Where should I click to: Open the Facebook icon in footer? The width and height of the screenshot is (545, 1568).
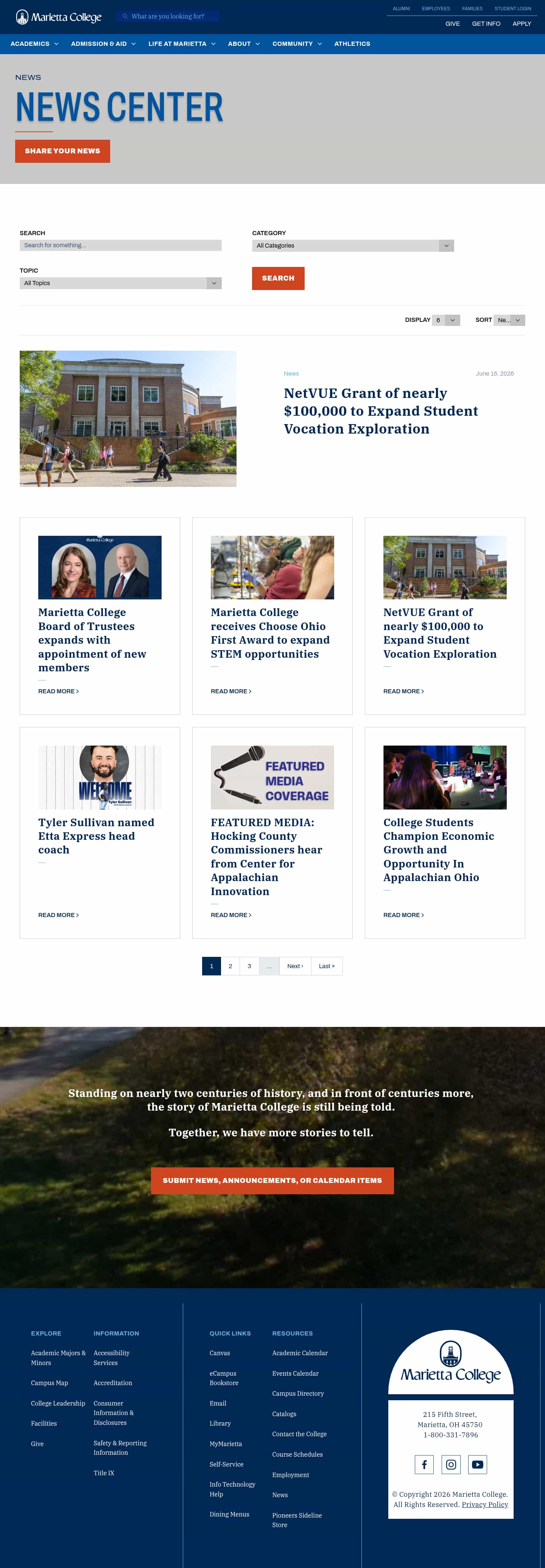pyautogui.click(x=424, y=1464)
